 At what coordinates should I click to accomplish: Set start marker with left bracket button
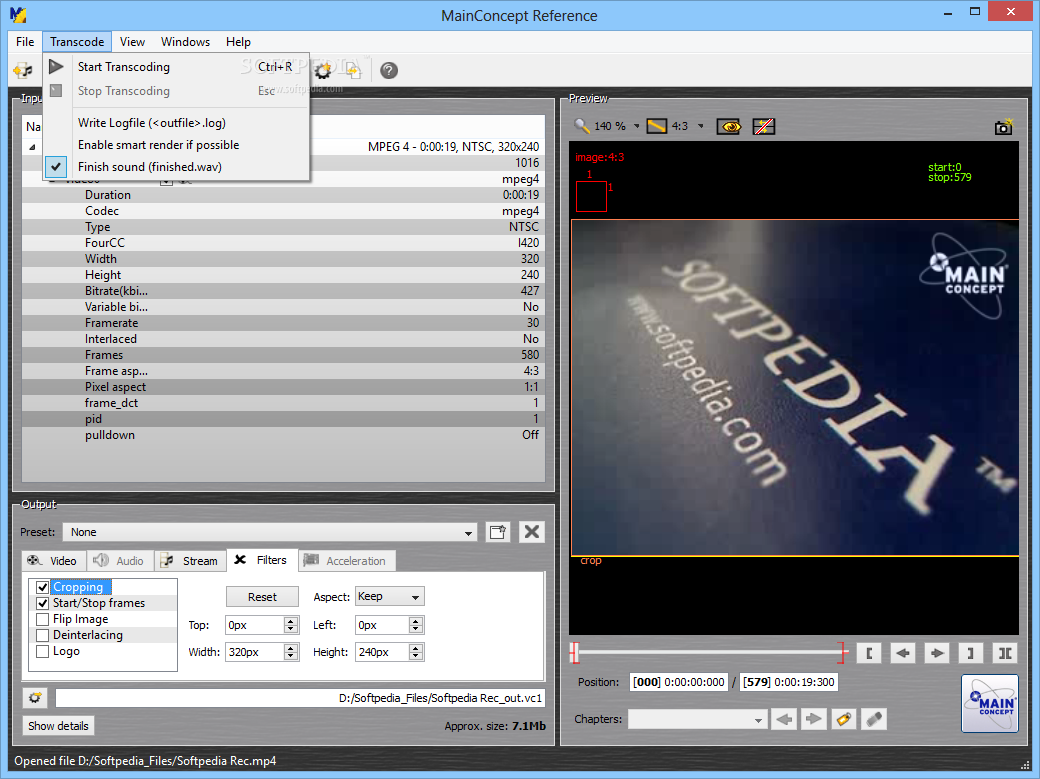click(869, 653)
